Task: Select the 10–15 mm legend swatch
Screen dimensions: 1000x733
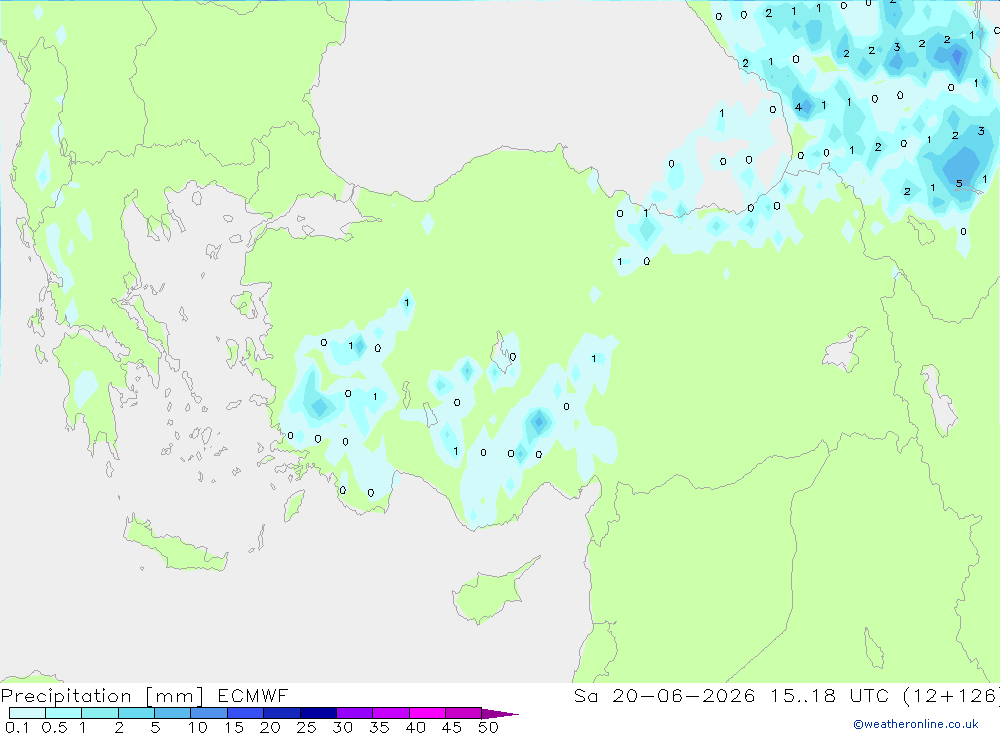Action: pyautogui.click(x=209, y=713)
